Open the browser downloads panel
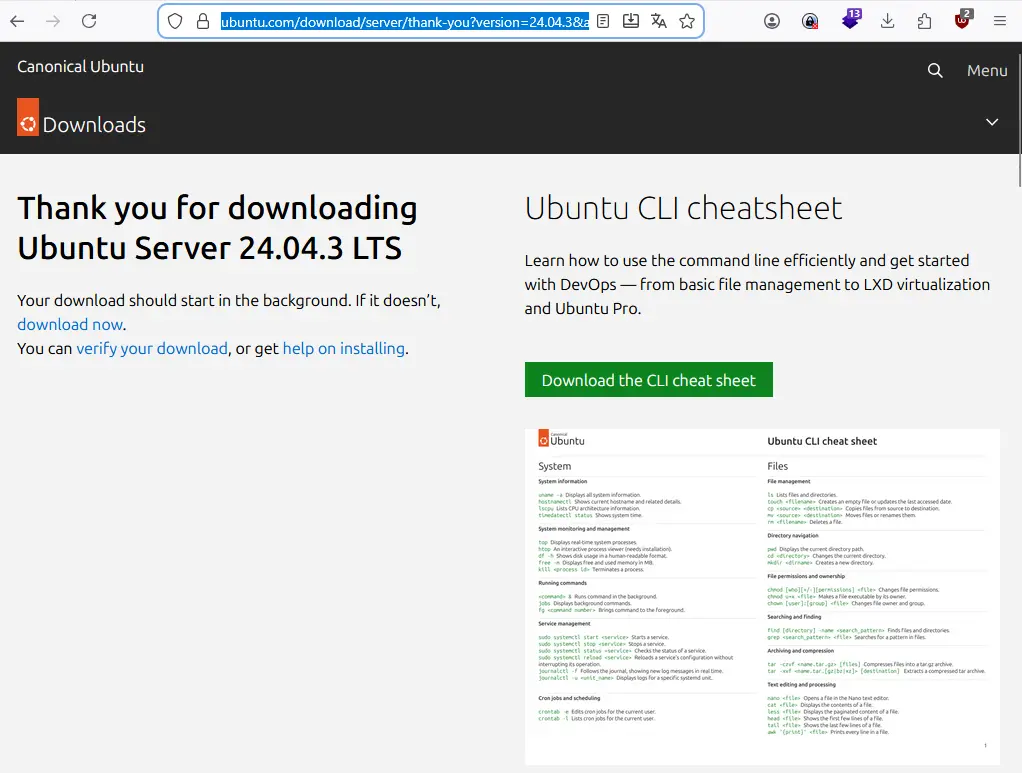Image resolution: width=1022 pixels, height=773 pixels. click(x=887, y=21)
